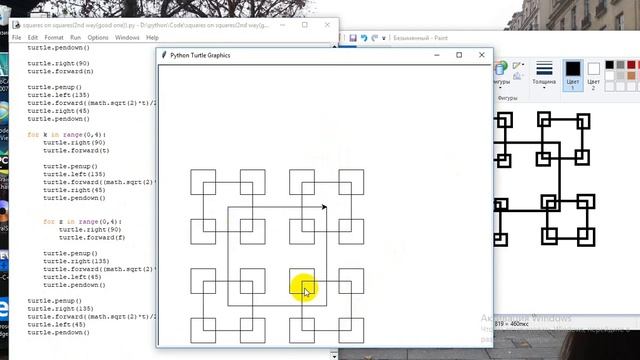The width and height of the screenshot is (640, 360).
Task: Pick the brown palette swatch in Paint
Action: (631, 76)
